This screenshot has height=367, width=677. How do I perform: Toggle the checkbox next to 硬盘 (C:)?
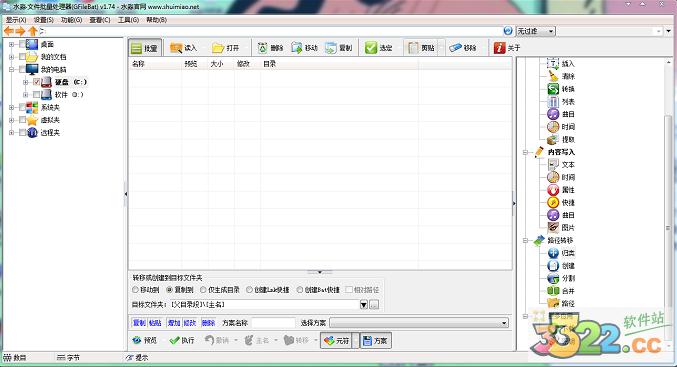click(x=37, y=82)
